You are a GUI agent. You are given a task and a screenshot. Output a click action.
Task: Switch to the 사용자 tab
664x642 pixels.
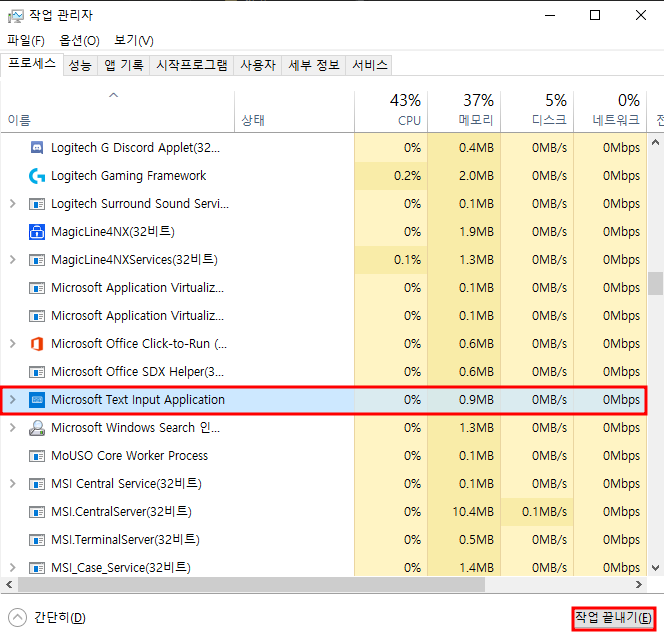click(x=258, y=65)
